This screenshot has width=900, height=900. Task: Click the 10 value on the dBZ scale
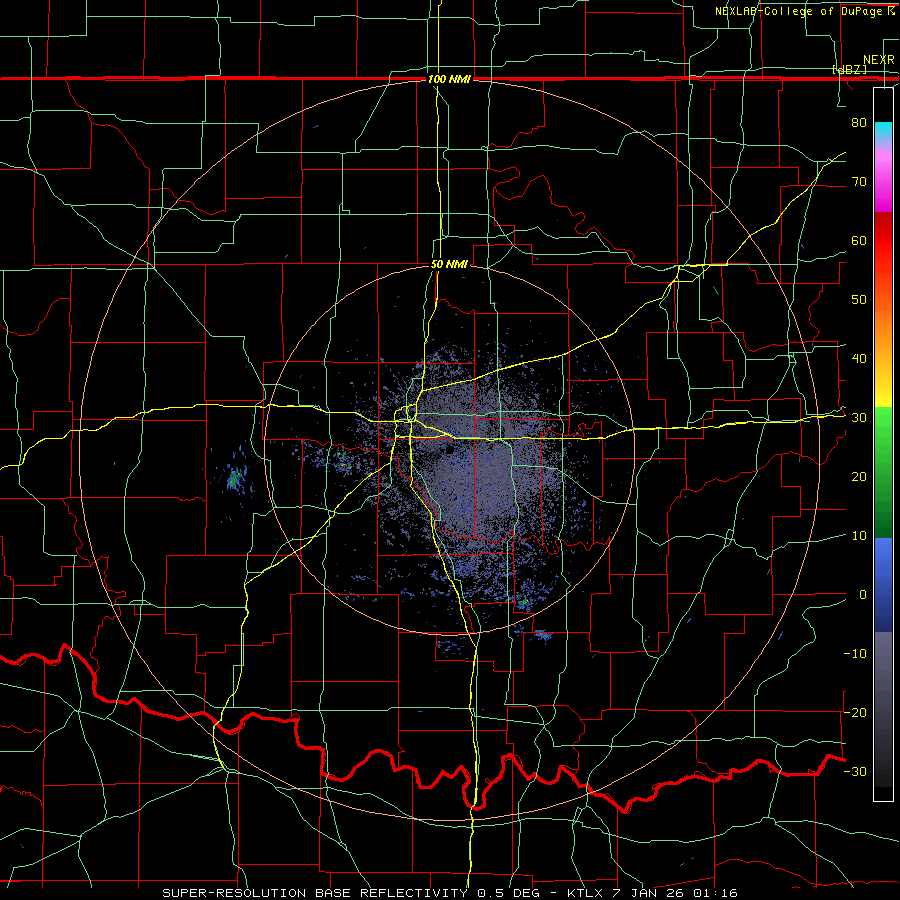(859, 536)
